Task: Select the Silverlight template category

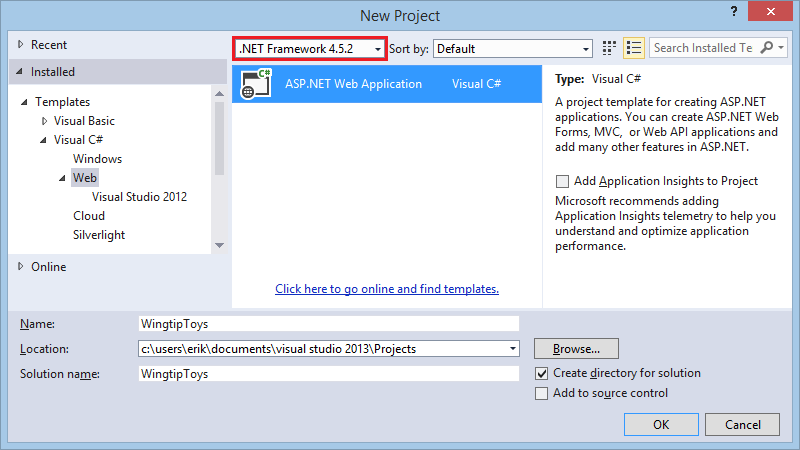Action: click(99, 235)
